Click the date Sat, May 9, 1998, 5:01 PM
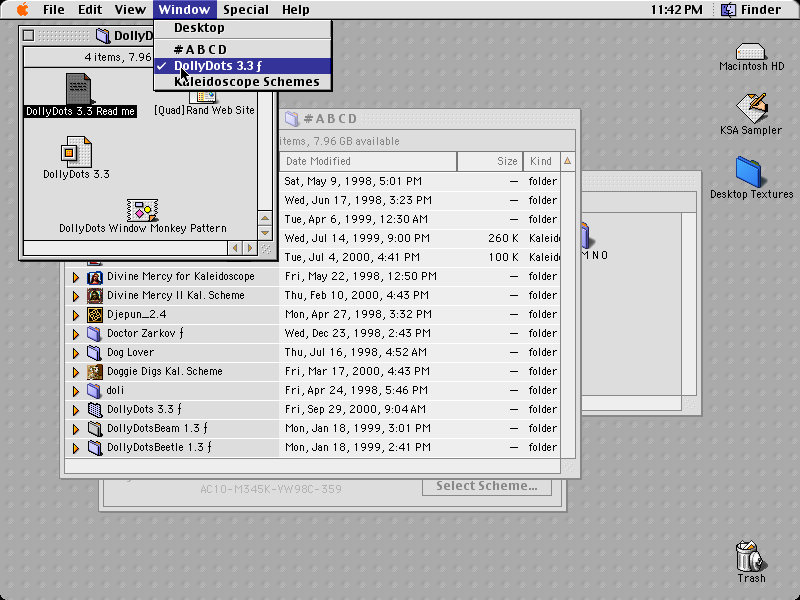The width and height of the screenshot is (800, 600). (x=353, y=181)
